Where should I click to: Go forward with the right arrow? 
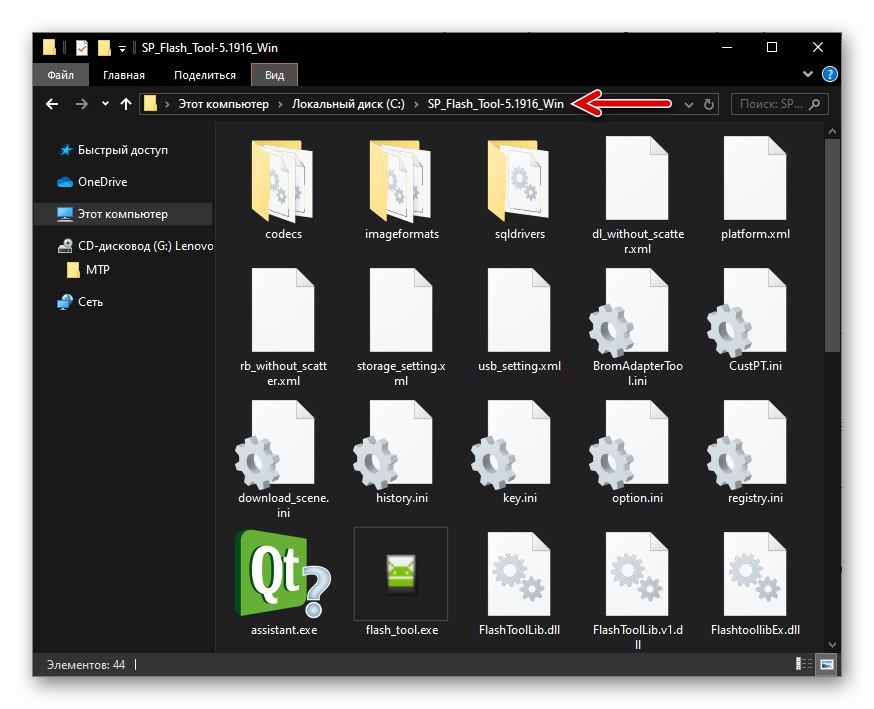point(82,104)
